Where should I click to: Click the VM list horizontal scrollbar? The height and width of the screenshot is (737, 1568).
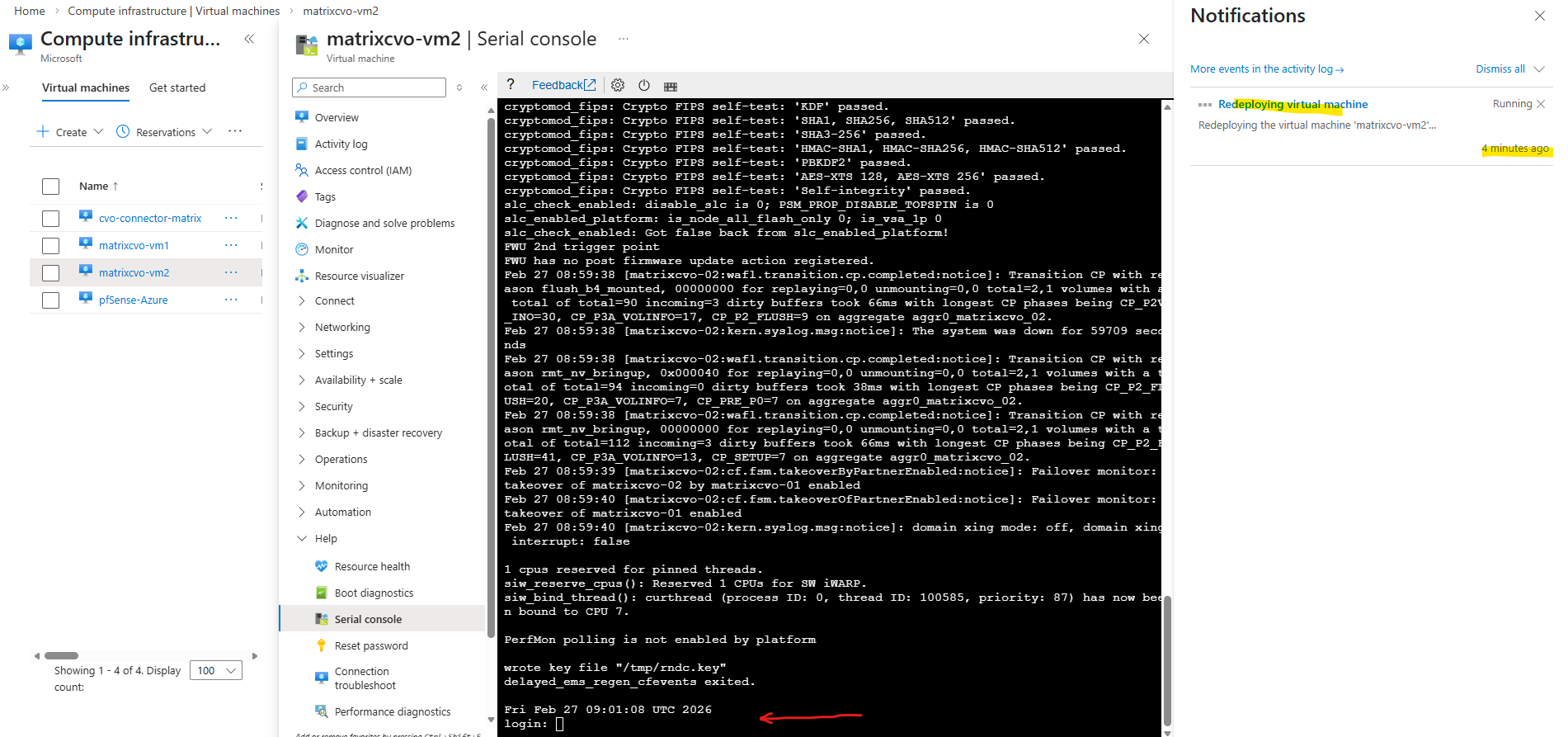point(61,656)
